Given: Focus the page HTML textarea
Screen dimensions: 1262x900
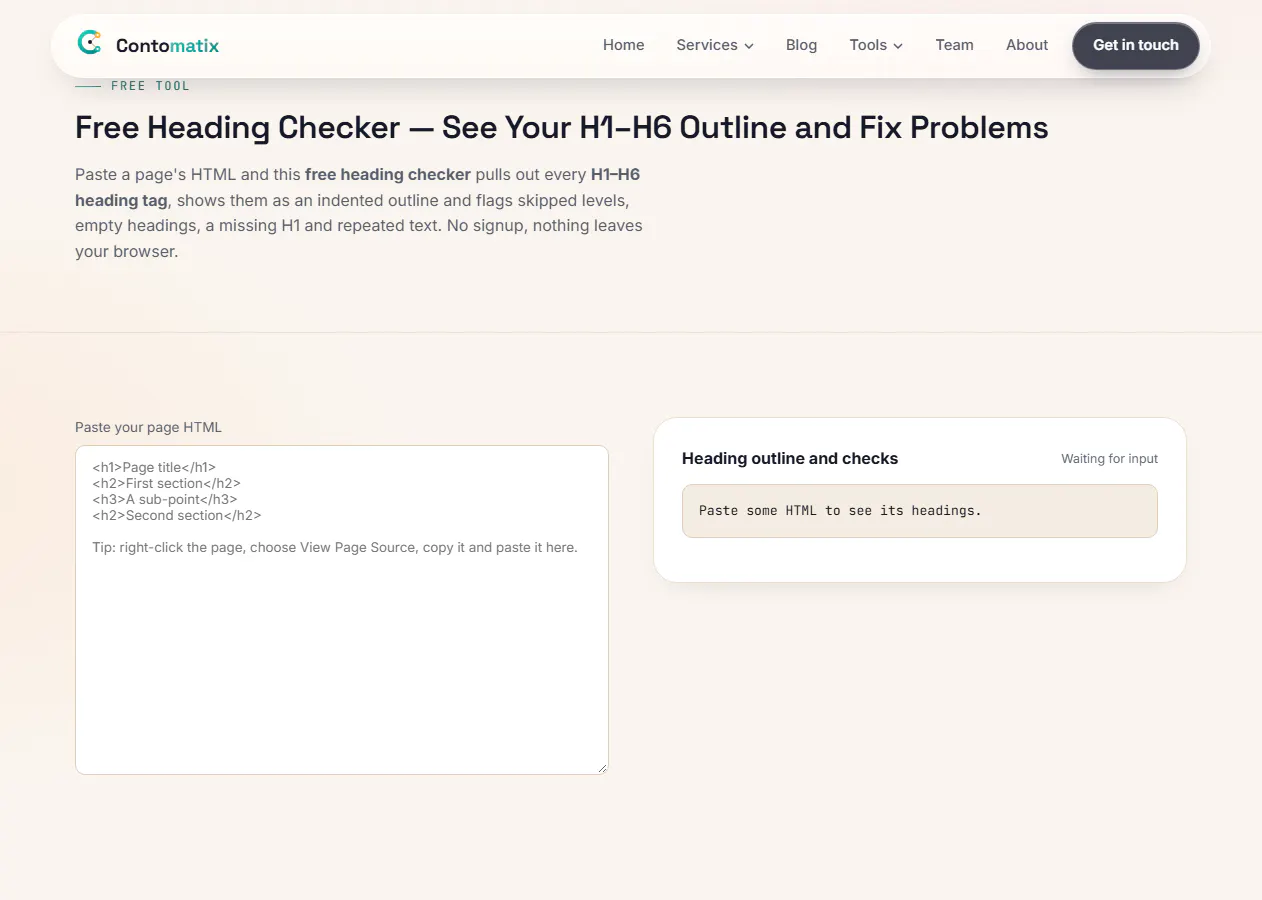Looking at the screenshot, I should pos(342,610).
